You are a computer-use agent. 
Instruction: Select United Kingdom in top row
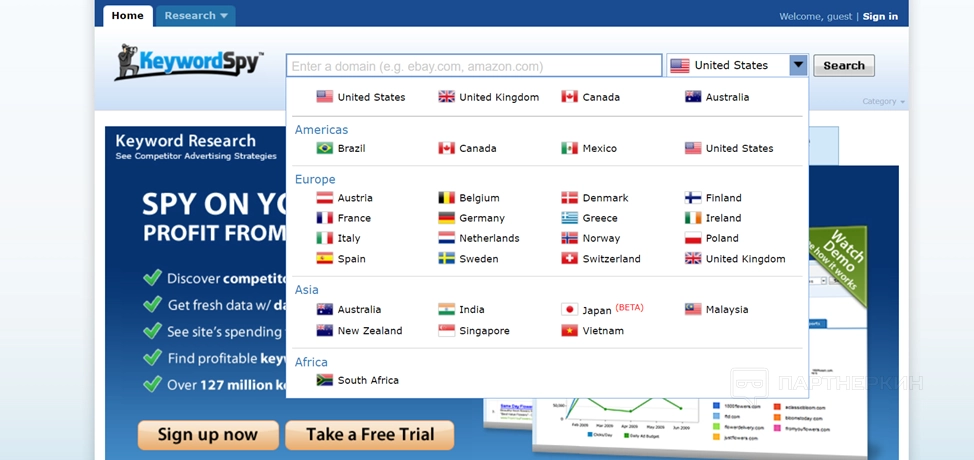click(x=488, y=97)
